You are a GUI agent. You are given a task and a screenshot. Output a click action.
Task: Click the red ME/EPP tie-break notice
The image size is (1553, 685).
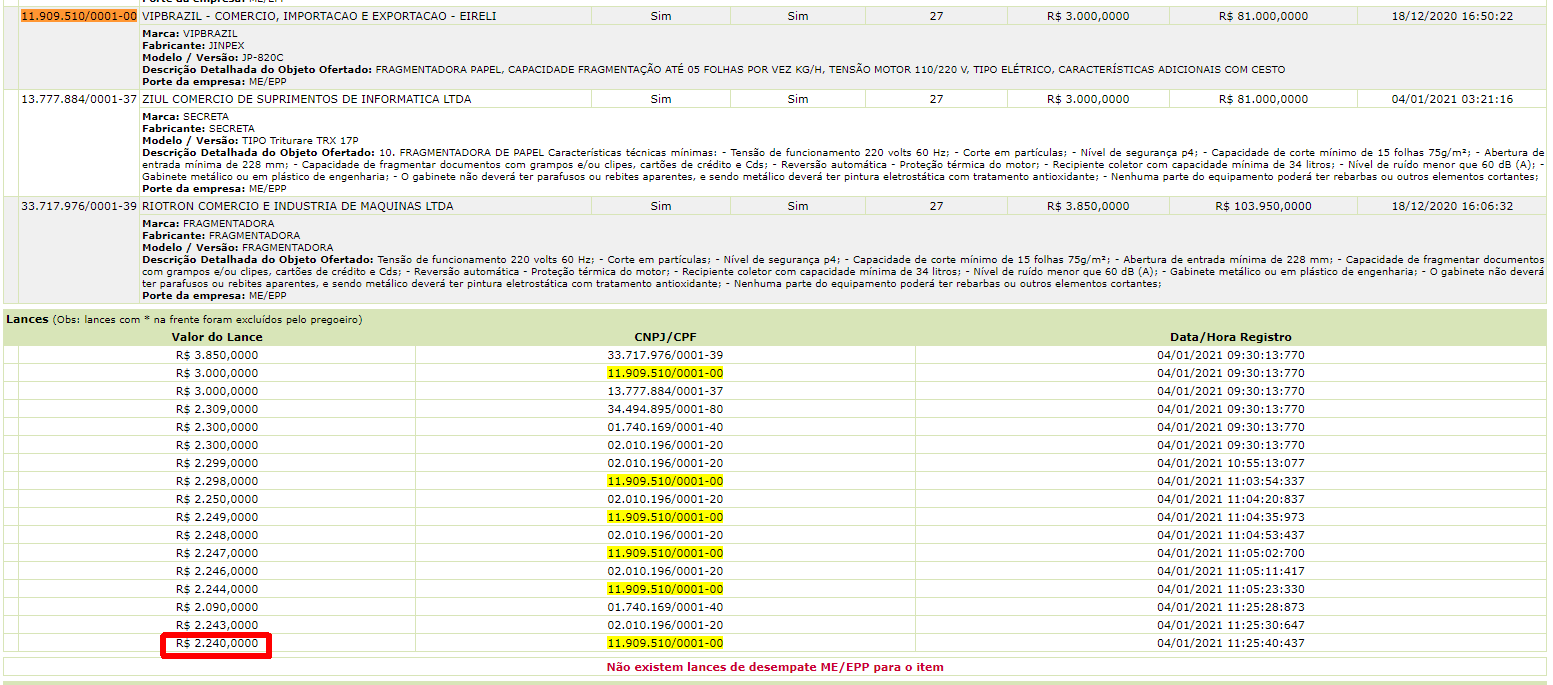[x=775, y=667]
